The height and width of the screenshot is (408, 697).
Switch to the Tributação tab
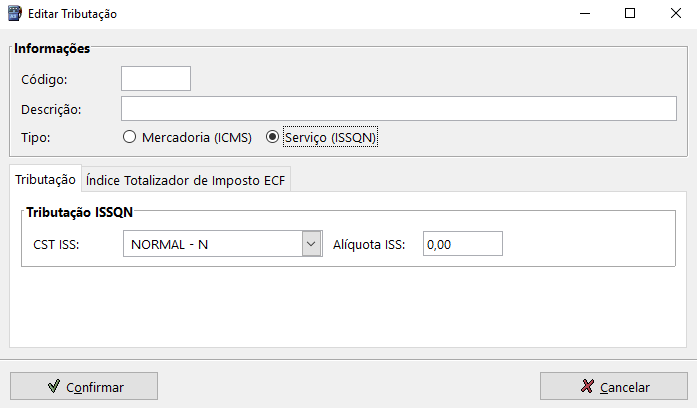(45, 180)
